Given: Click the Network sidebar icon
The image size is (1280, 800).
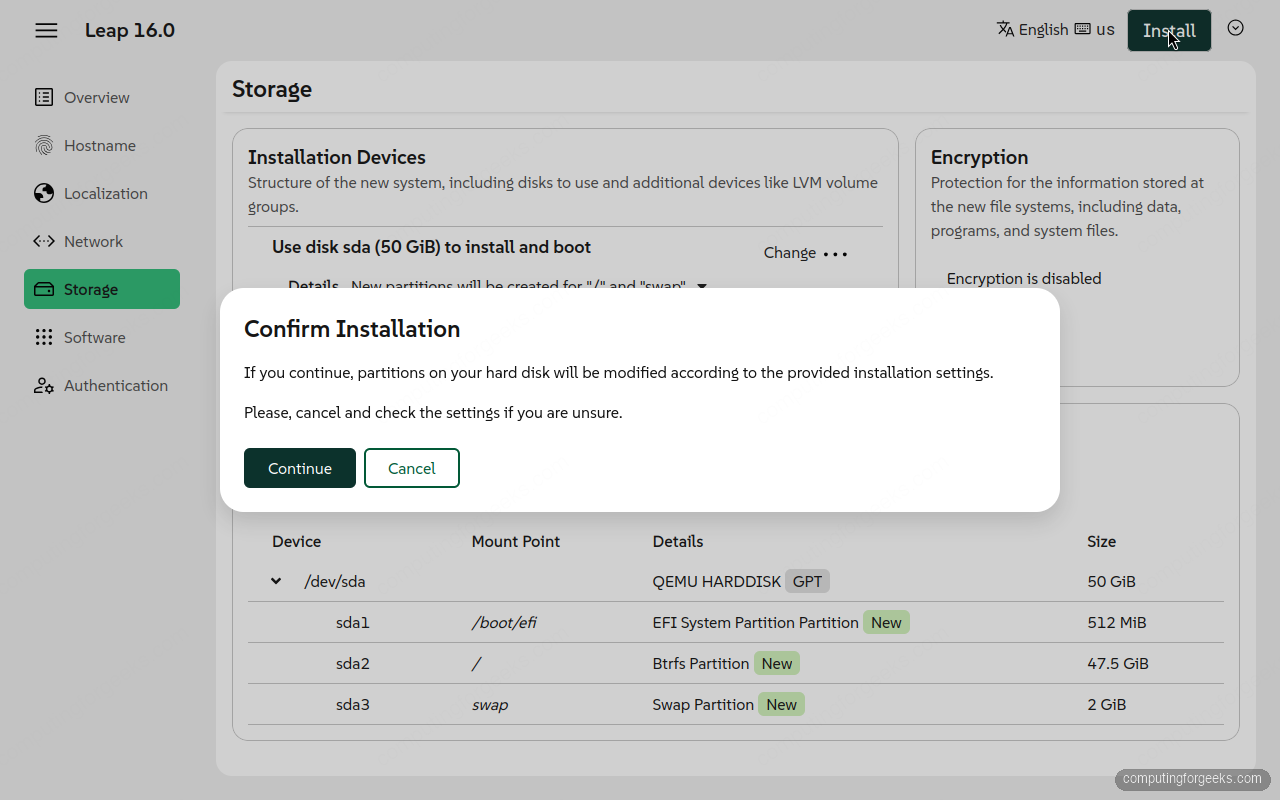Looking at the screenshot, I should point(44,241).
